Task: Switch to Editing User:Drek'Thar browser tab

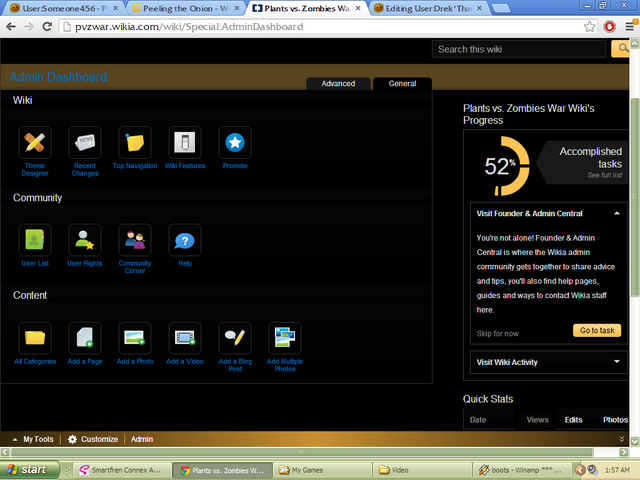Action: (x=428, y=8)
